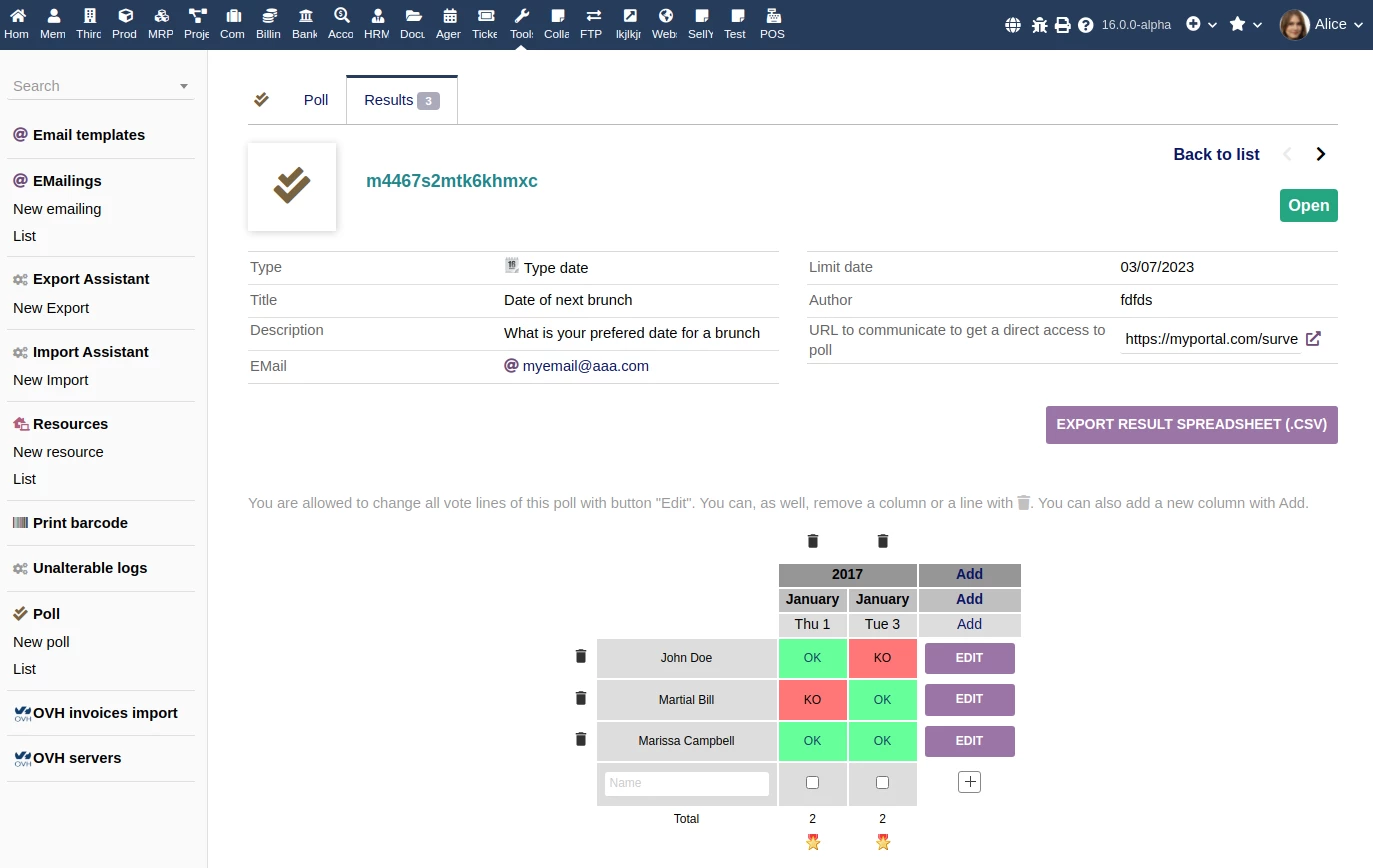Click the plus icon to add vote
The width and height of the screenshot is (1373, 868).
pyautogui.click(x=969, y=782)
